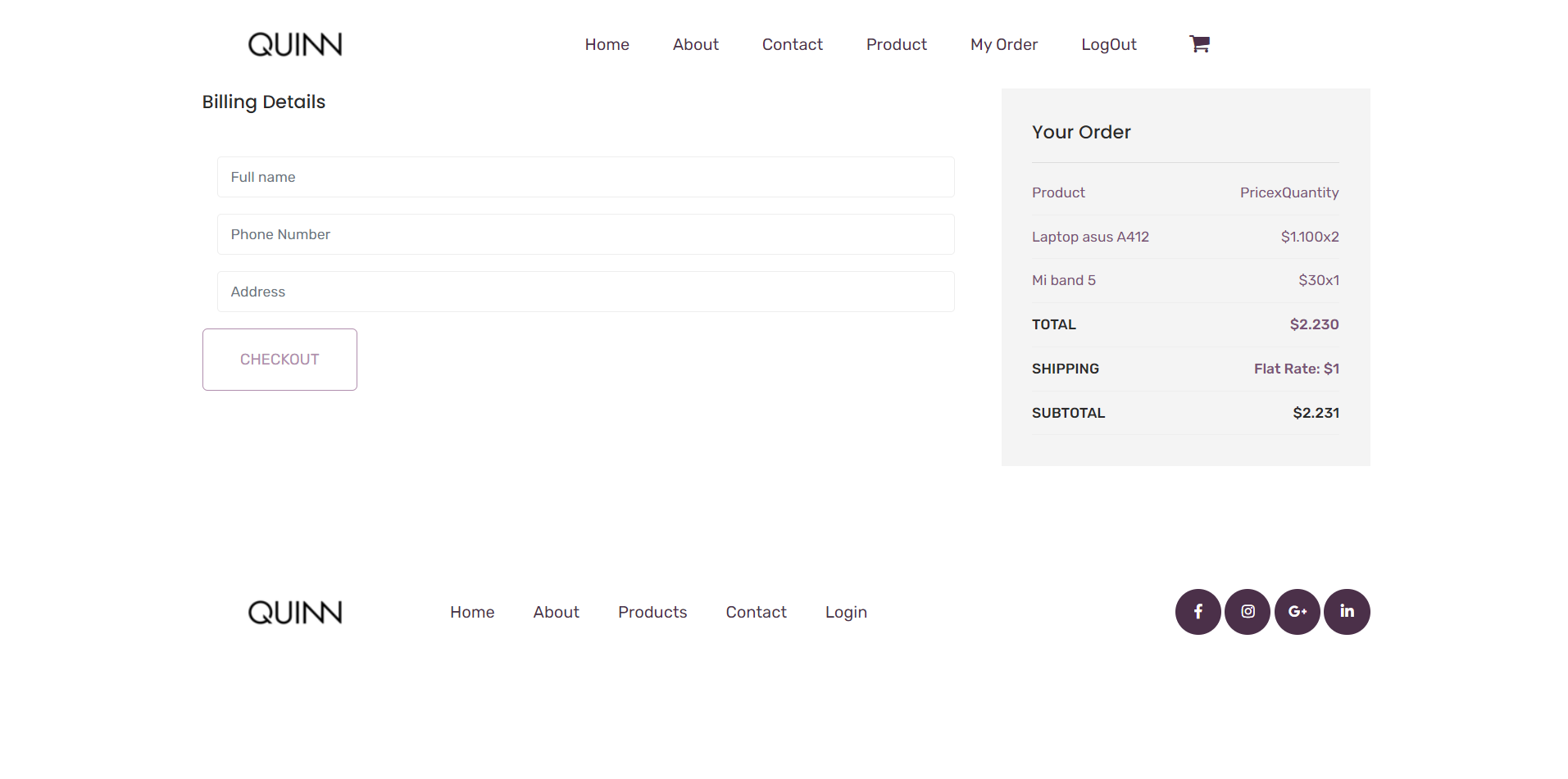1568x779 pixels.
Task: Click the CHECKOUT button
Action: tap(279, 359)
